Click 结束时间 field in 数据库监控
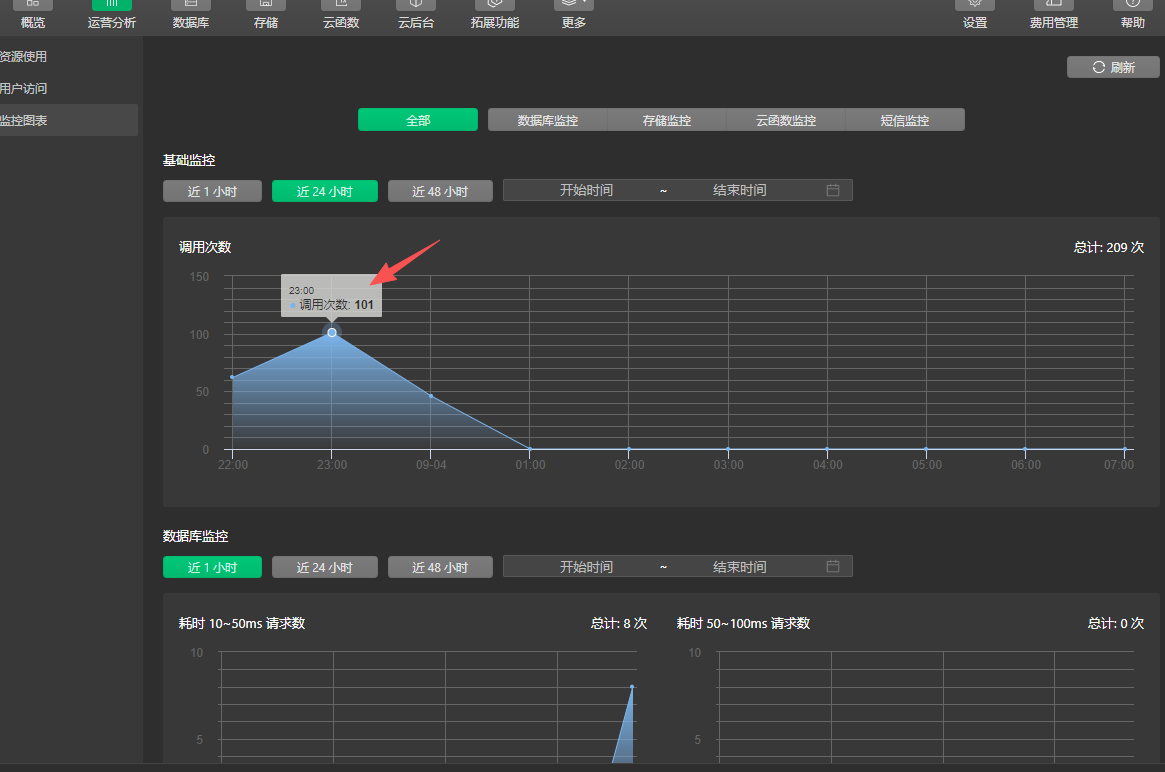Image resolution: width=1165 pixels, height=772 pixels. [x=739, y=566]
